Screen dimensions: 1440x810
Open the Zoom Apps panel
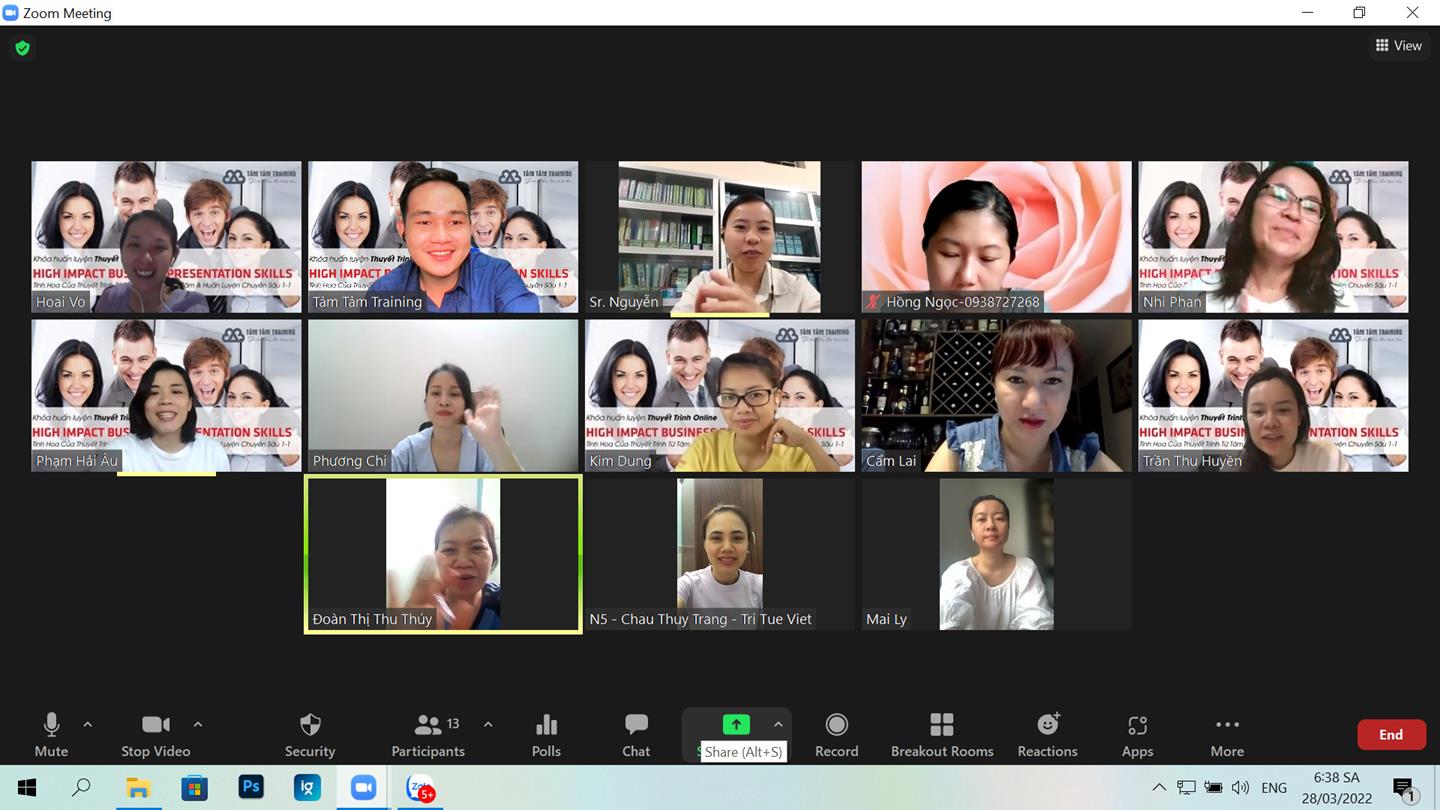pos(1137,734)
